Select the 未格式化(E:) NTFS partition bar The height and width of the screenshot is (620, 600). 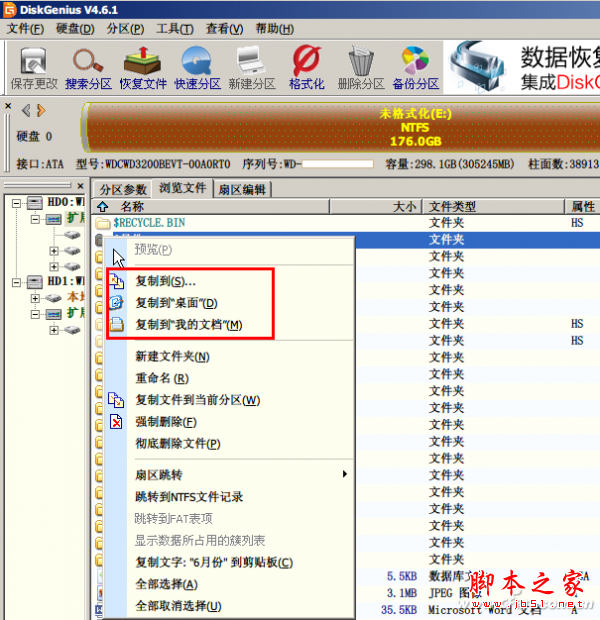(x=343, y=127)
